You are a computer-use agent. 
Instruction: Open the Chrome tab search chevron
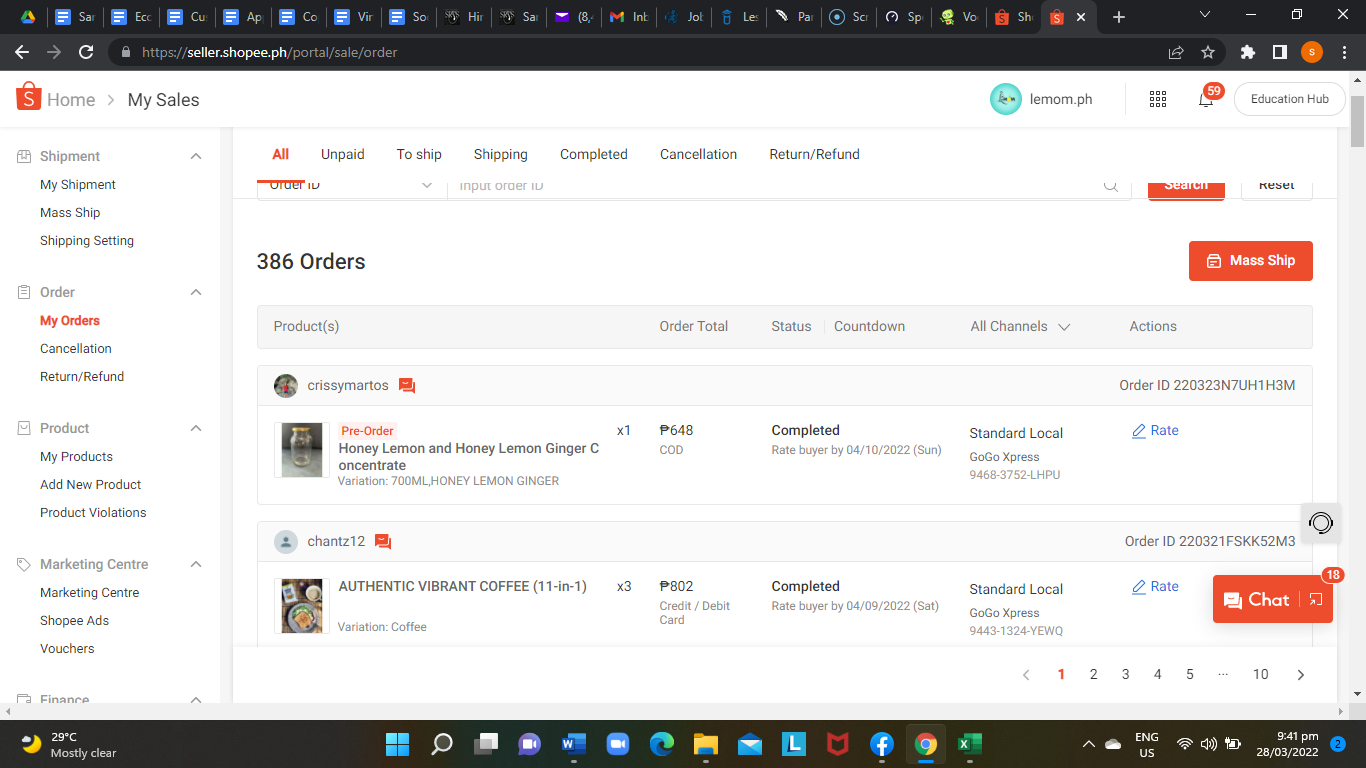[x=1205, y=15]
